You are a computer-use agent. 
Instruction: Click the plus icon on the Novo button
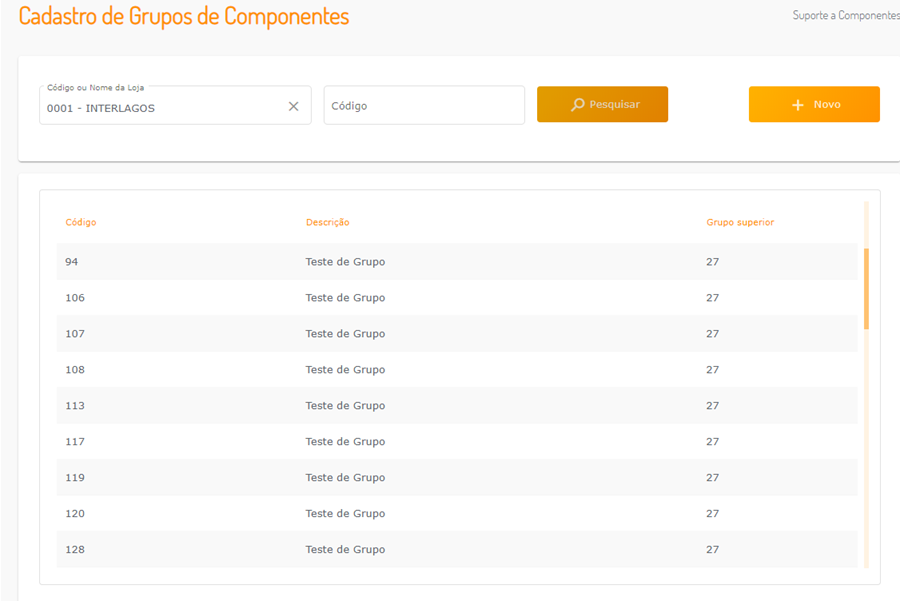point(798,105)
